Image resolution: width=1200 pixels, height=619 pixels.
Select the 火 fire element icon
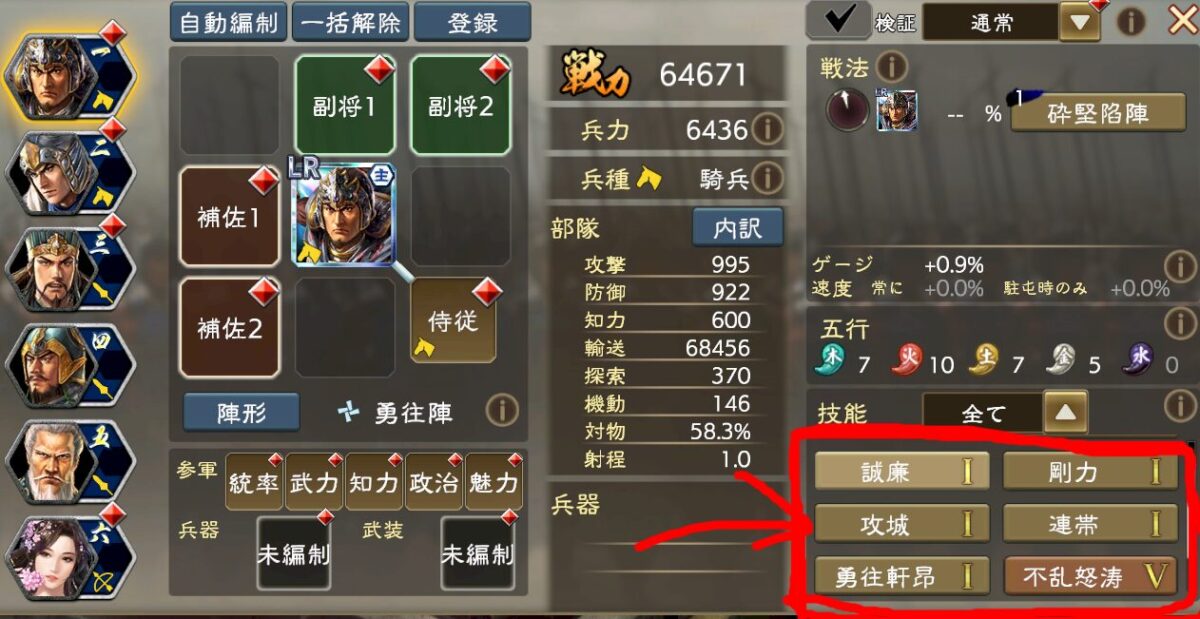point(907,360)
